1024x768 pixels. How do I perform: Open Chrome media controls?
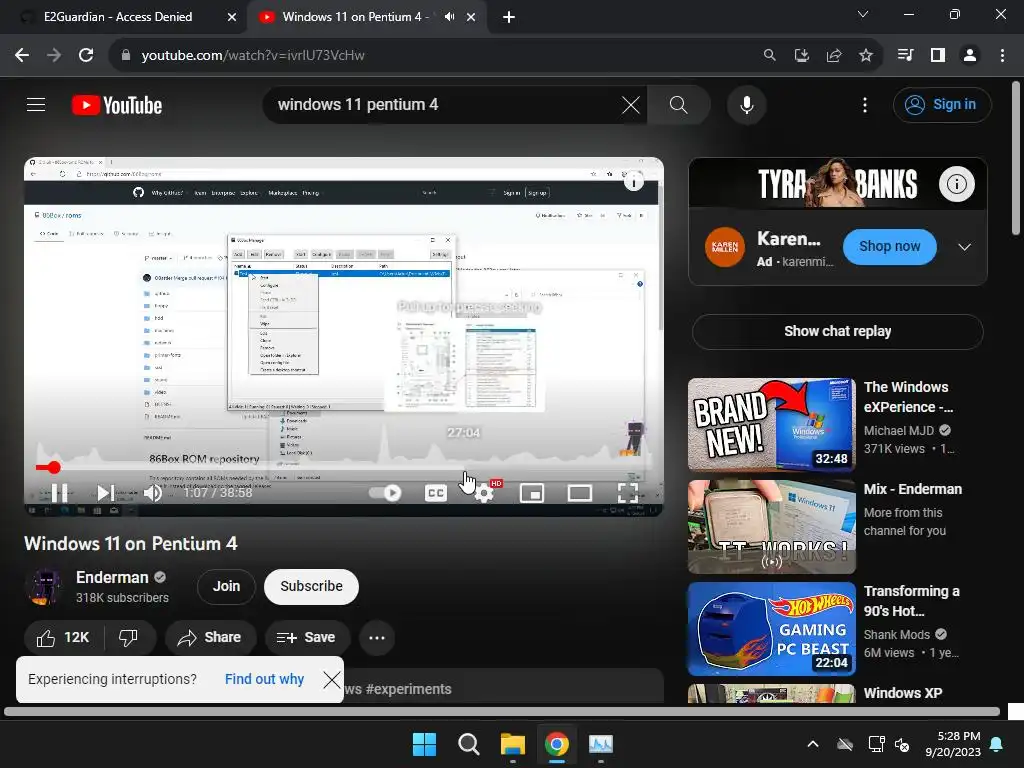click(x=905, y=56)
